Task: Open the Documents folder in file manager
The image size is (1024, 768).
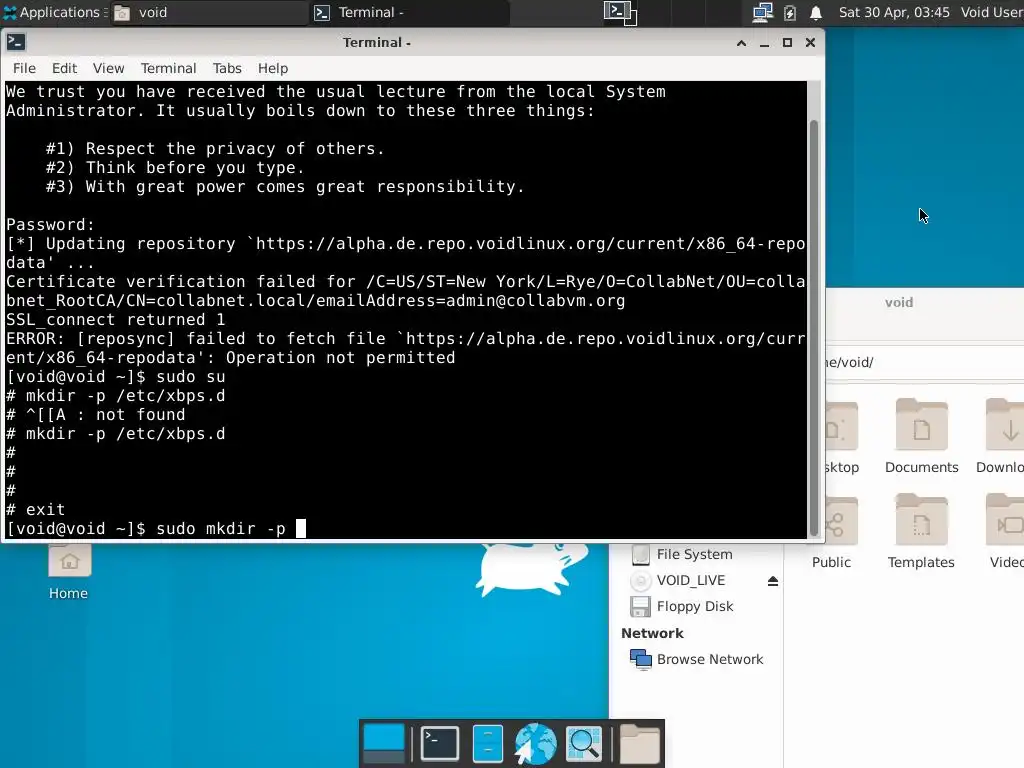Action: pyautogui.click(x=921, y=436)
